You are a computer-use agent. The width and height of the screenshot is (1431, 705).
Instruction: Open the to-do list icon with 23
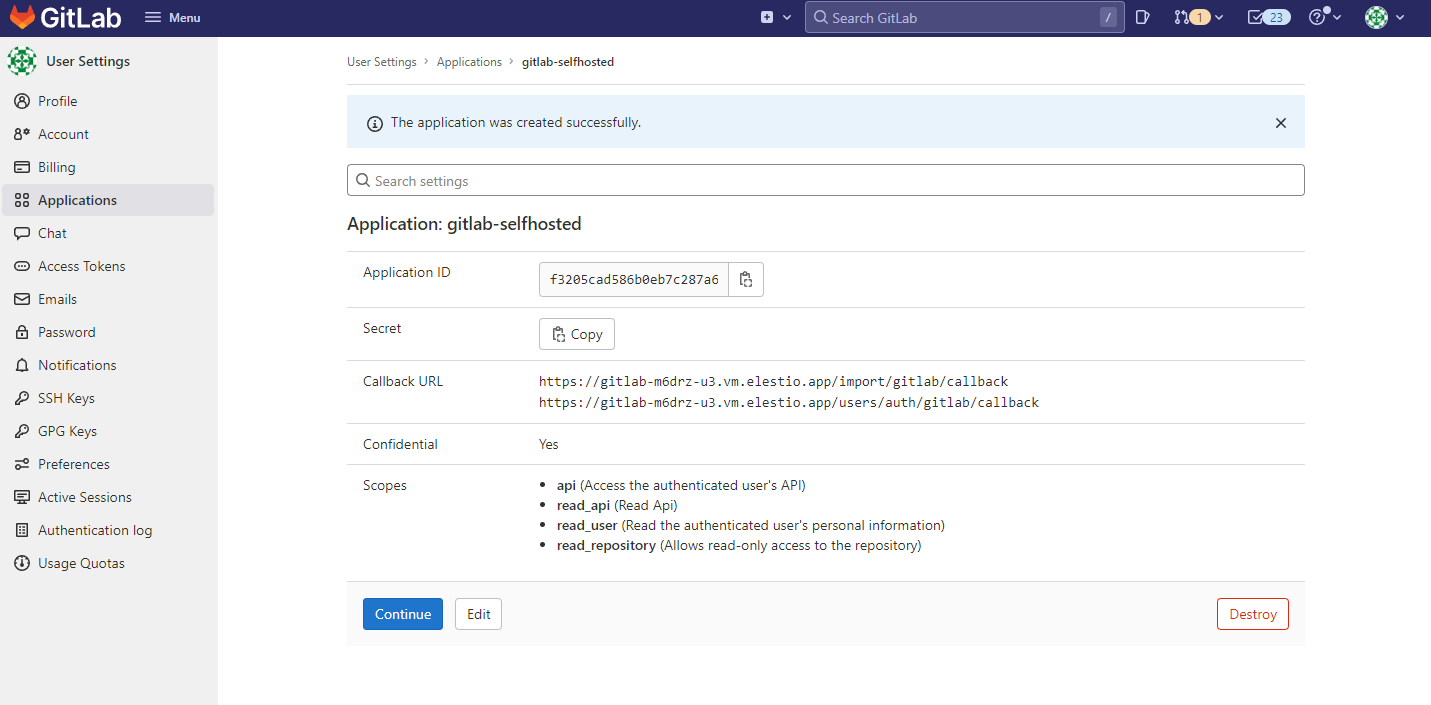click(x=1269, y=17)
